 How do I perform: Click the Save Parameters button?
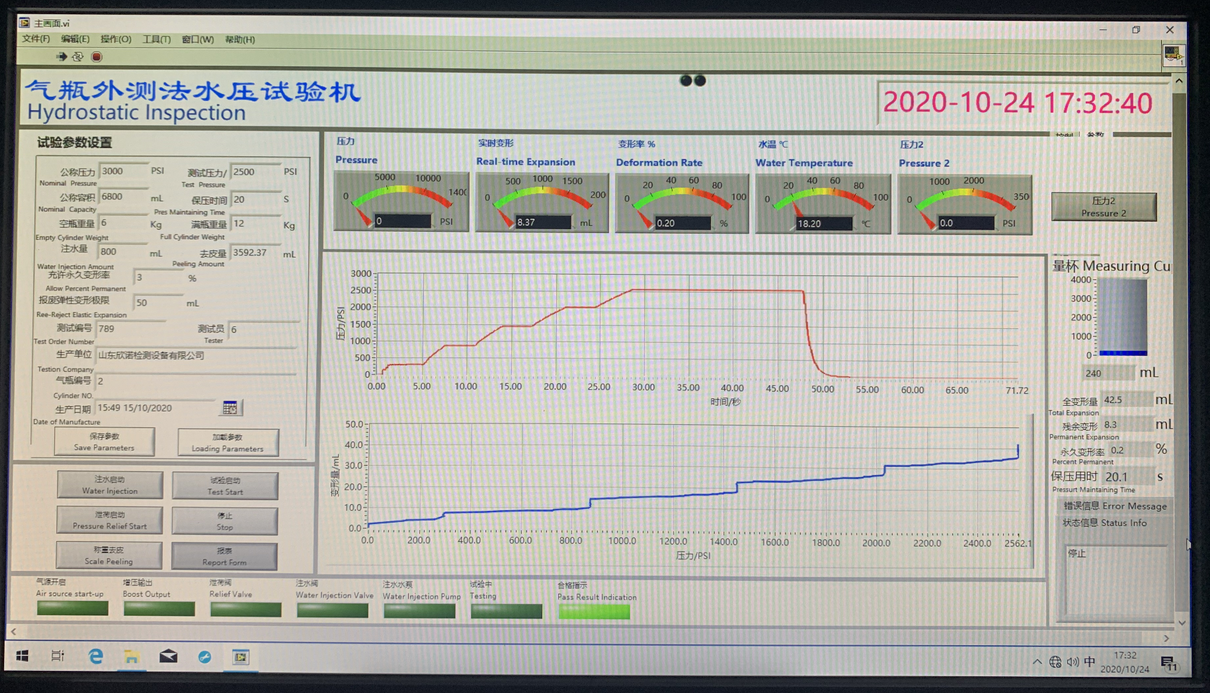[104, 442]
